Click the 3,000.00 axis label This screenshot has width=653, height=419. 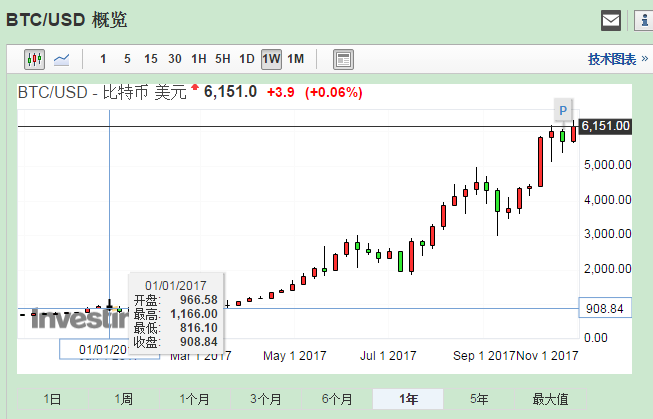tap(608, 234)
